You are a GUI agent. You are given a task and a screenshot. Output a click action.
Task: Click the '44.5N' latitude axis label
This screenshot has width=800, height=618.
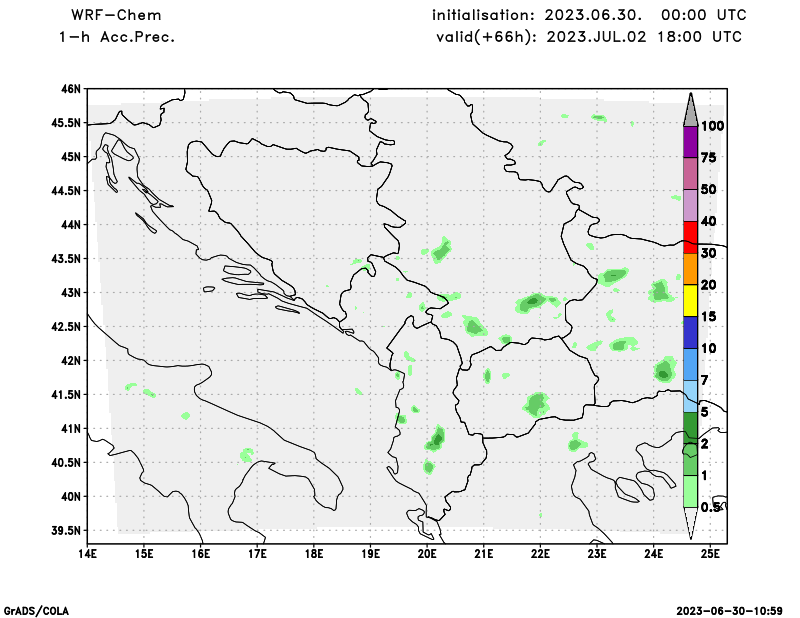tap(66, 191)
